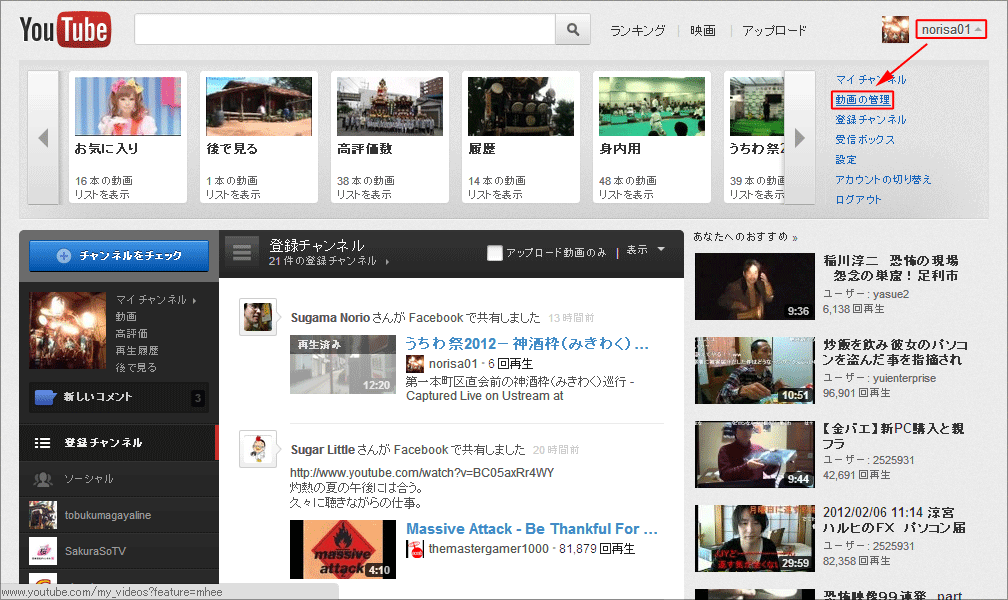Click the ソーシャル people icon
Image resolution: width=1008 pixels, height=600 pixels.
pyautogui.click(x=43, y=479)
